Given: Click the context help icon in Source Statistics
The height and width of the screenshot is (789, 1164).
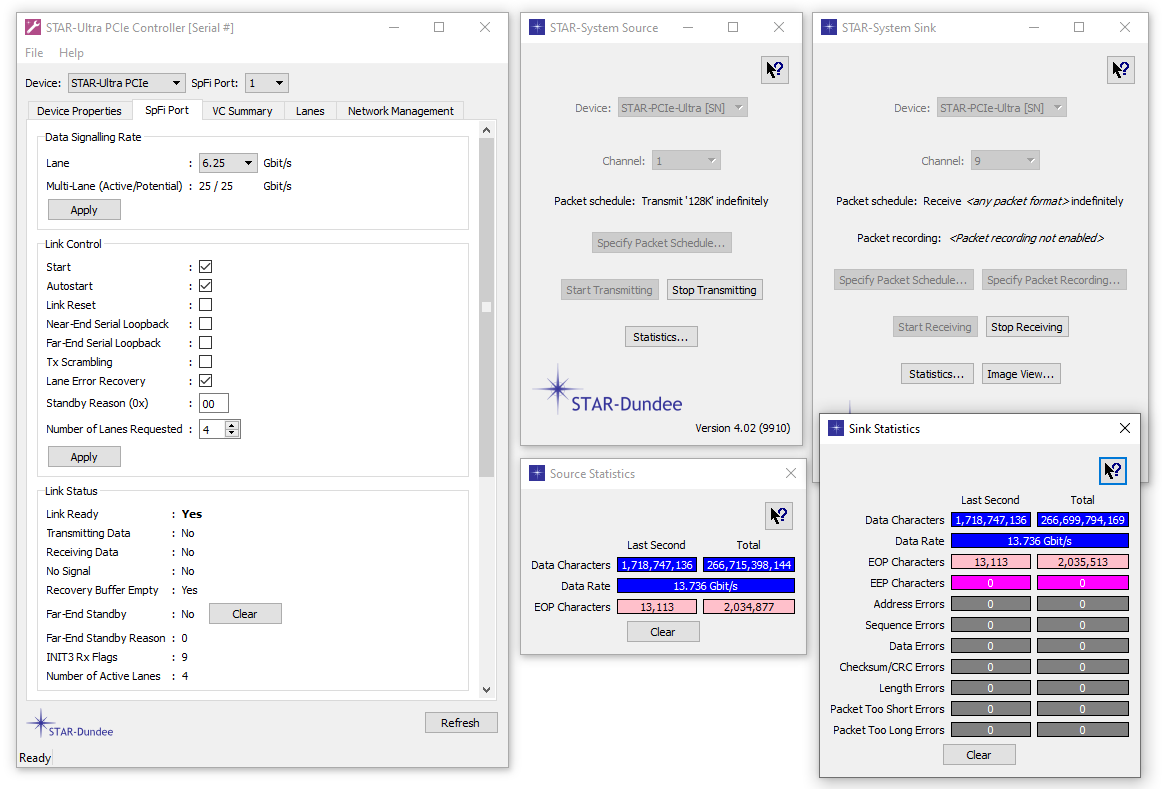Looking at the screenshot, I should pos(779,516).
